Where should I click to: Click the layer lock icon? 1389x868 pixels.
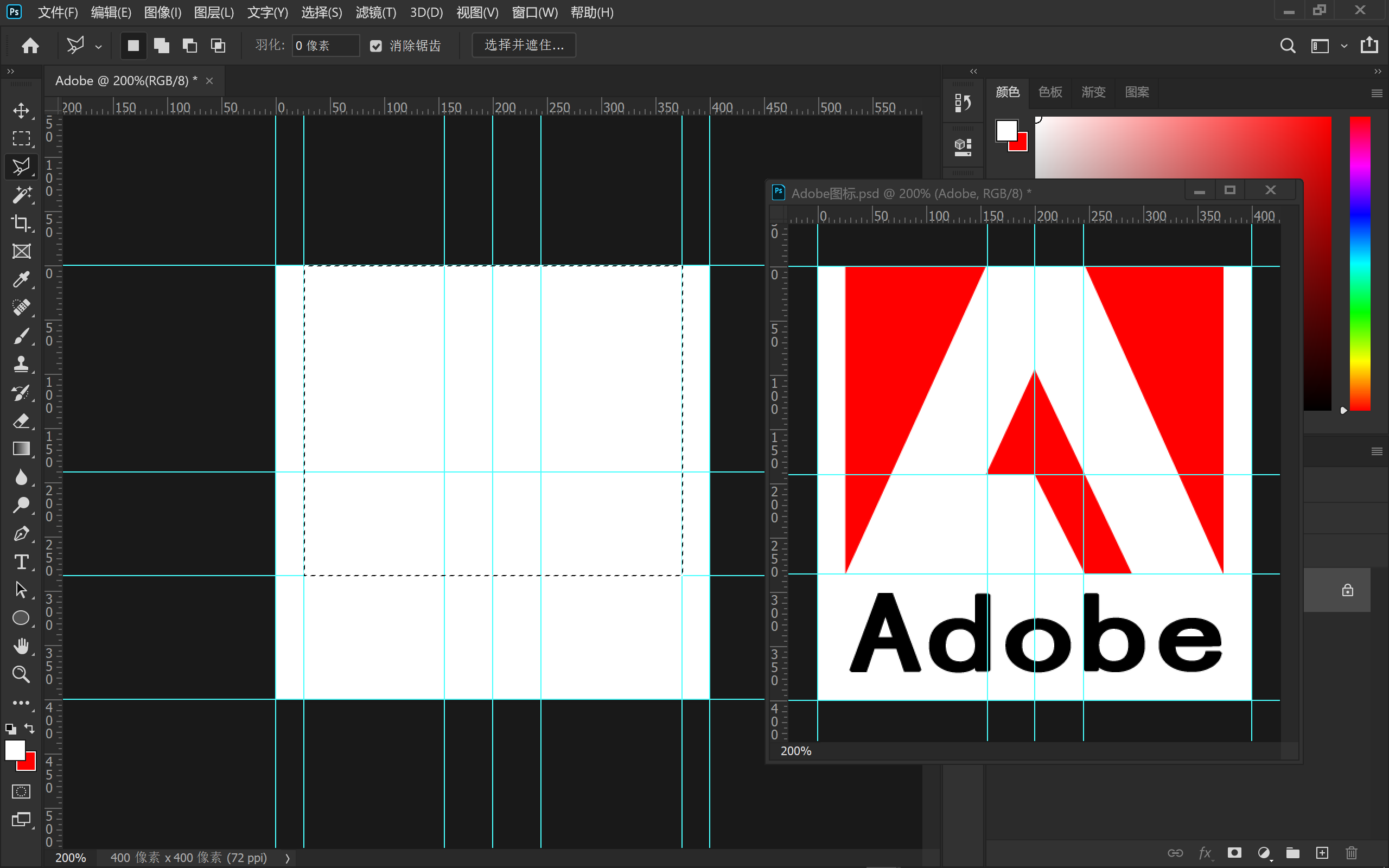[1347, 590]
